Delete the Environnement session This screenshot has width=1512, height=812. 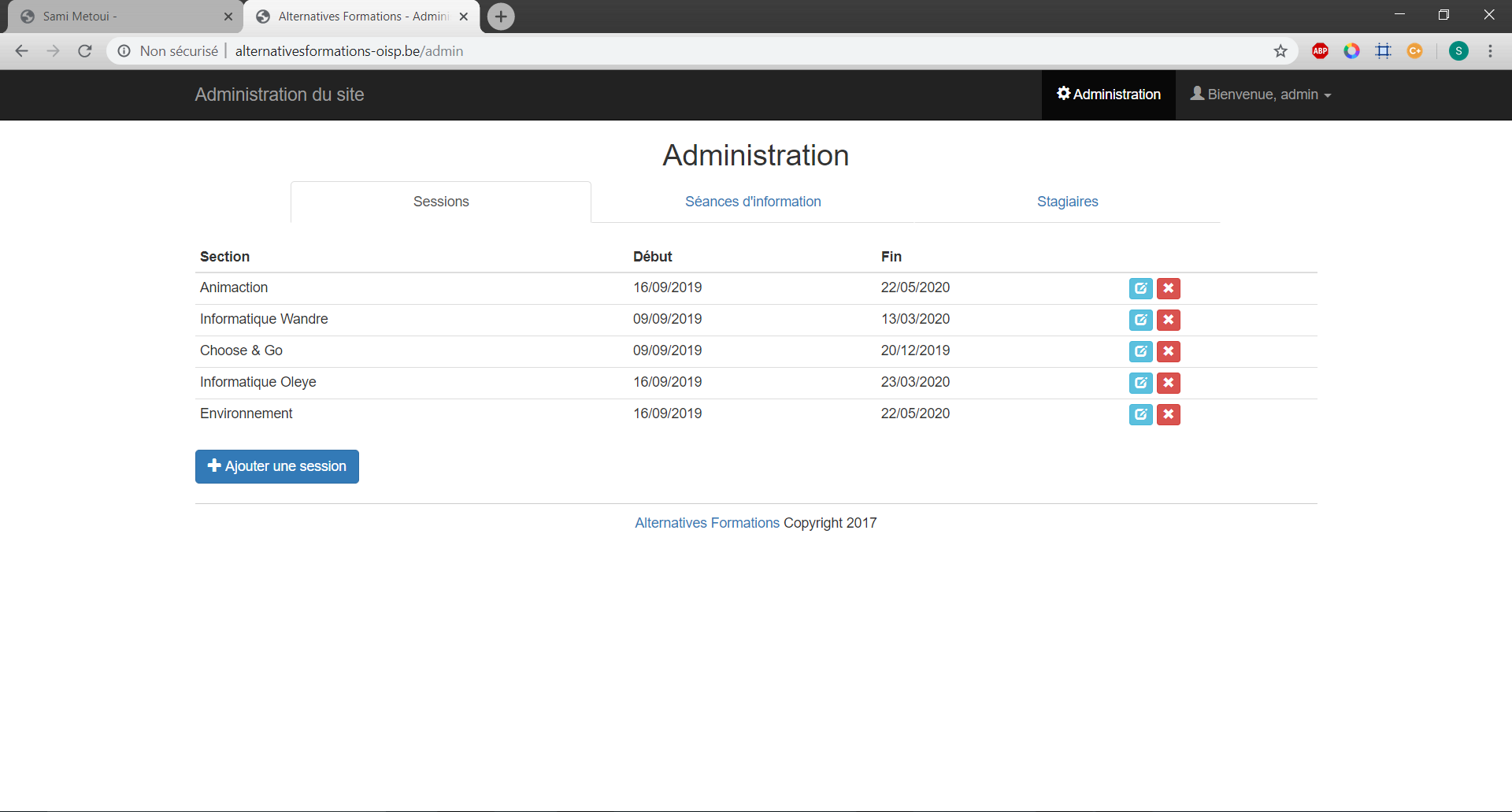tap(1168, 414)
